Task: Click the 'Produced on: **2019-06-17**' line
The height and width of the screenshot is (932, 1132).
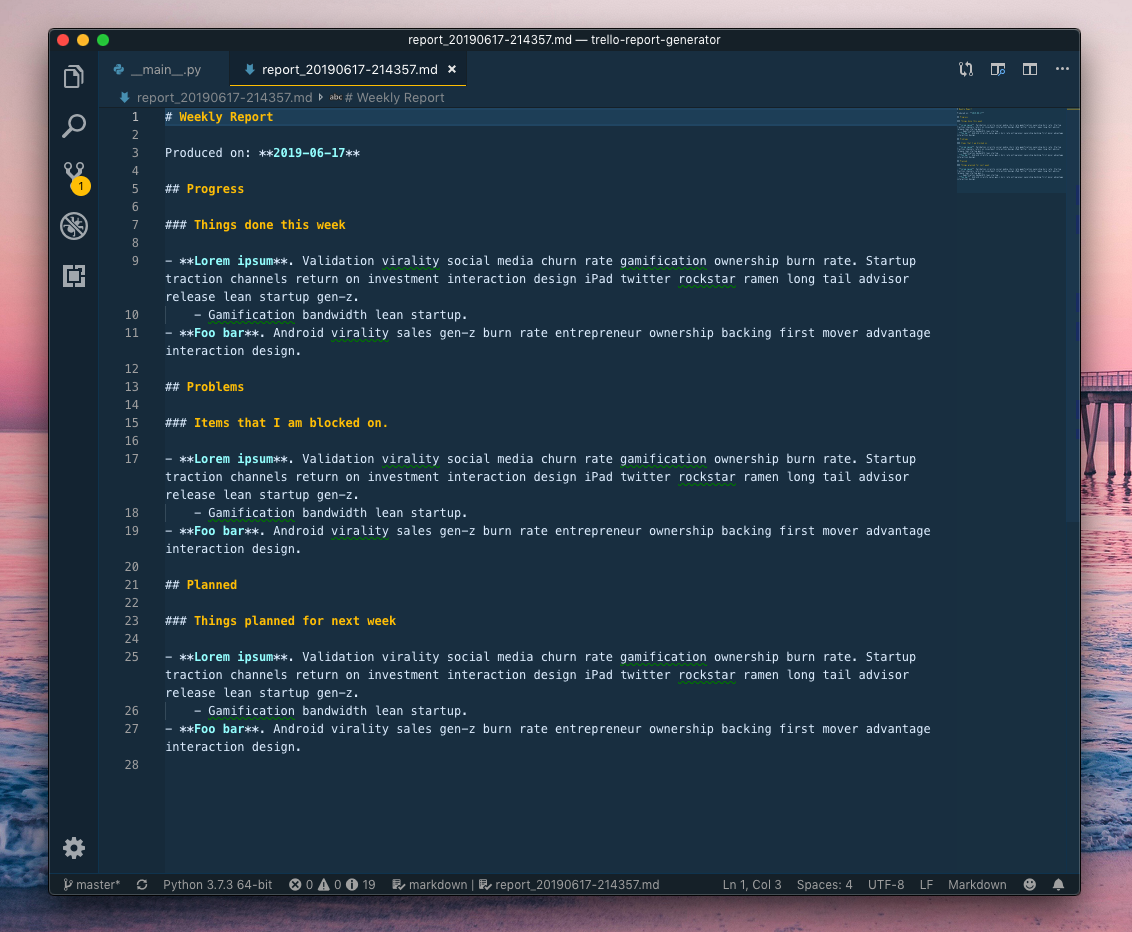Action: pyautogui.click(x=262, y=153)
